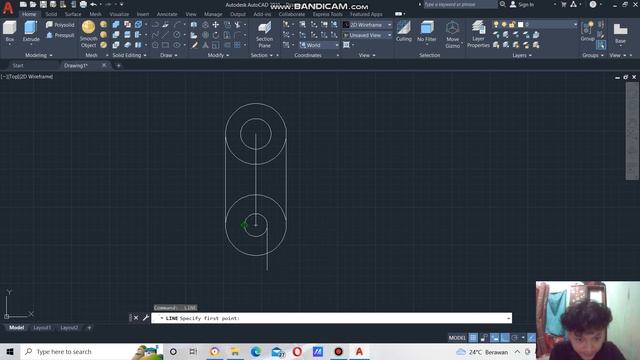This screenshot has height=360, width=640.
Task: Expand the Modeling panel
Action: click(39, 55)
